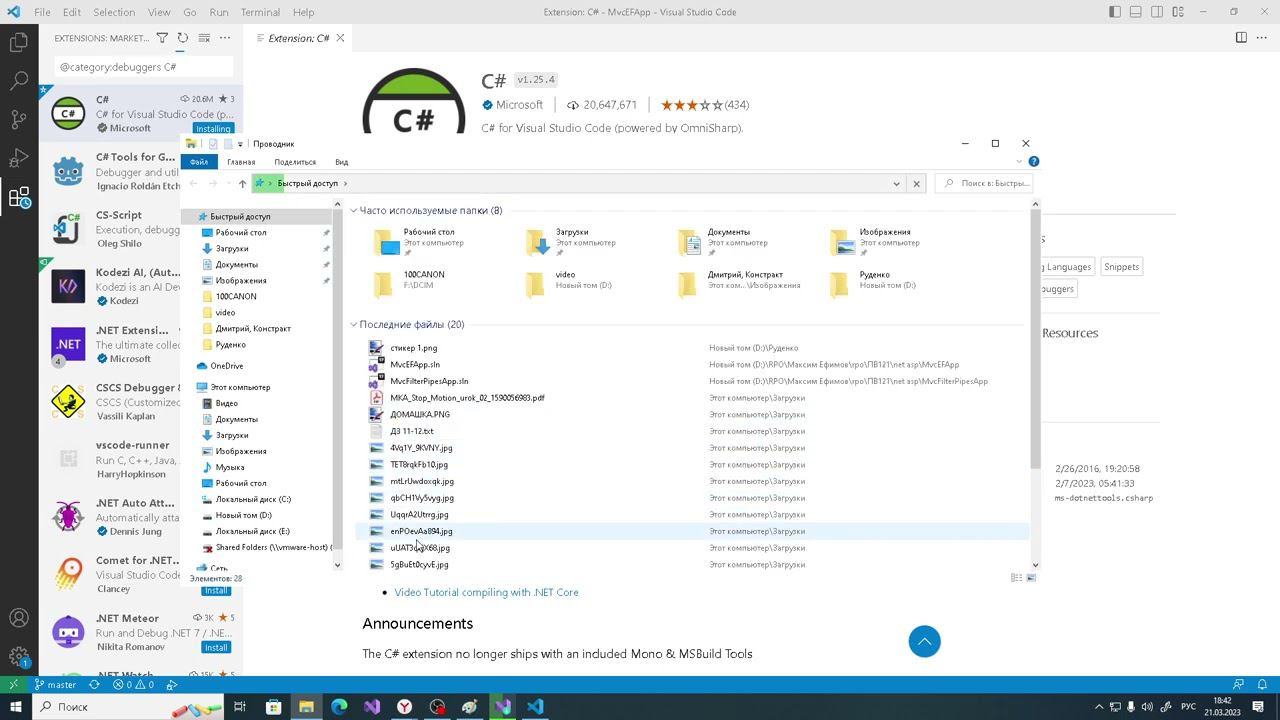Close the Extension: C# editor tab

coord(340,38)
